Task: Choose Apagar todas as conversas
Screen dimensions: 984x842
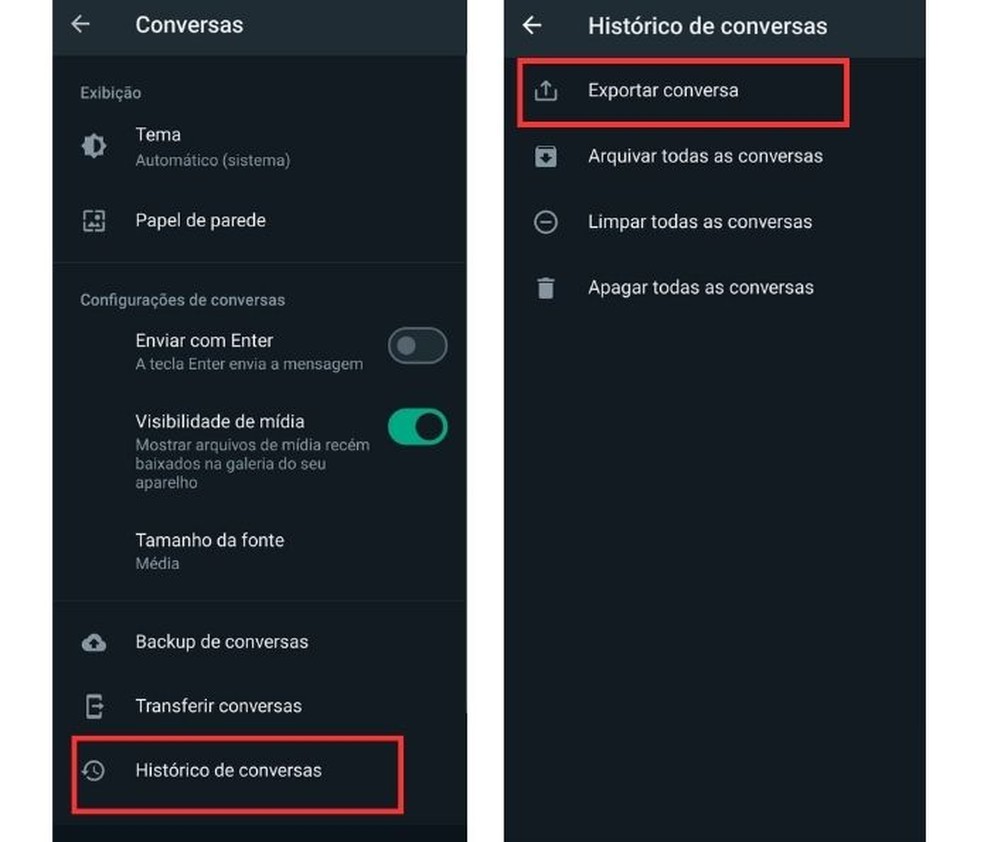Action: (715, 288)
